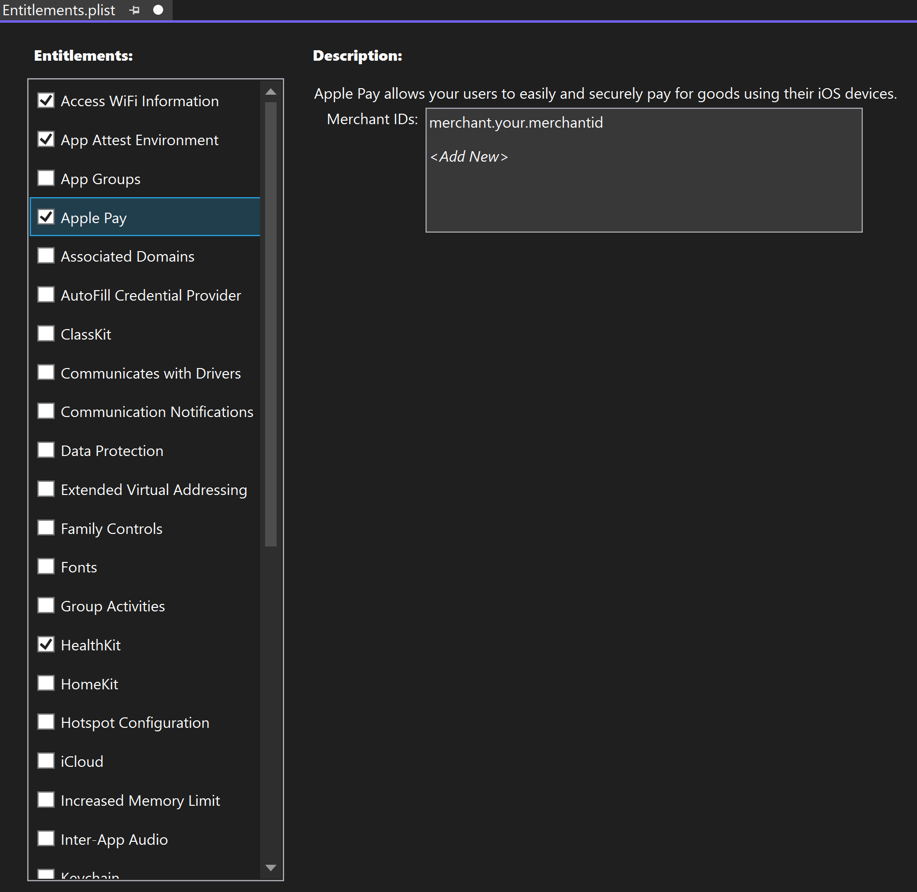The height and width of the screenshot is (892, 917).
Task: Select the Family Controls list row
Action: click(x=111, y=529)
